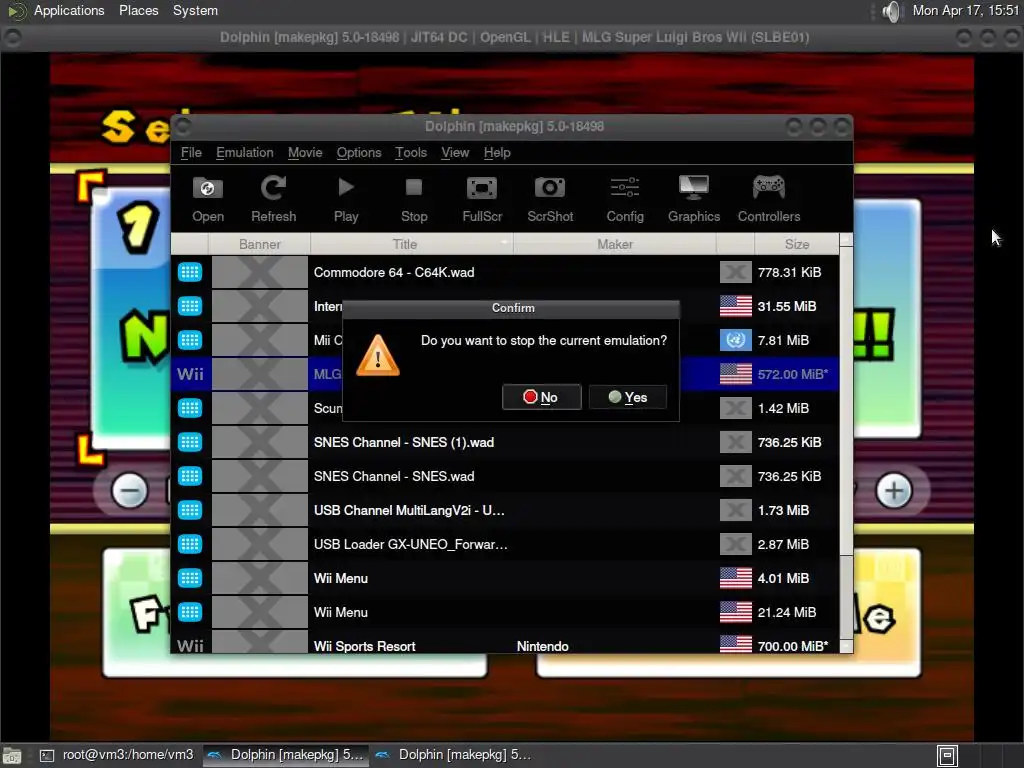Open the Help menu
1024x768 pixels.
point(497,152)
